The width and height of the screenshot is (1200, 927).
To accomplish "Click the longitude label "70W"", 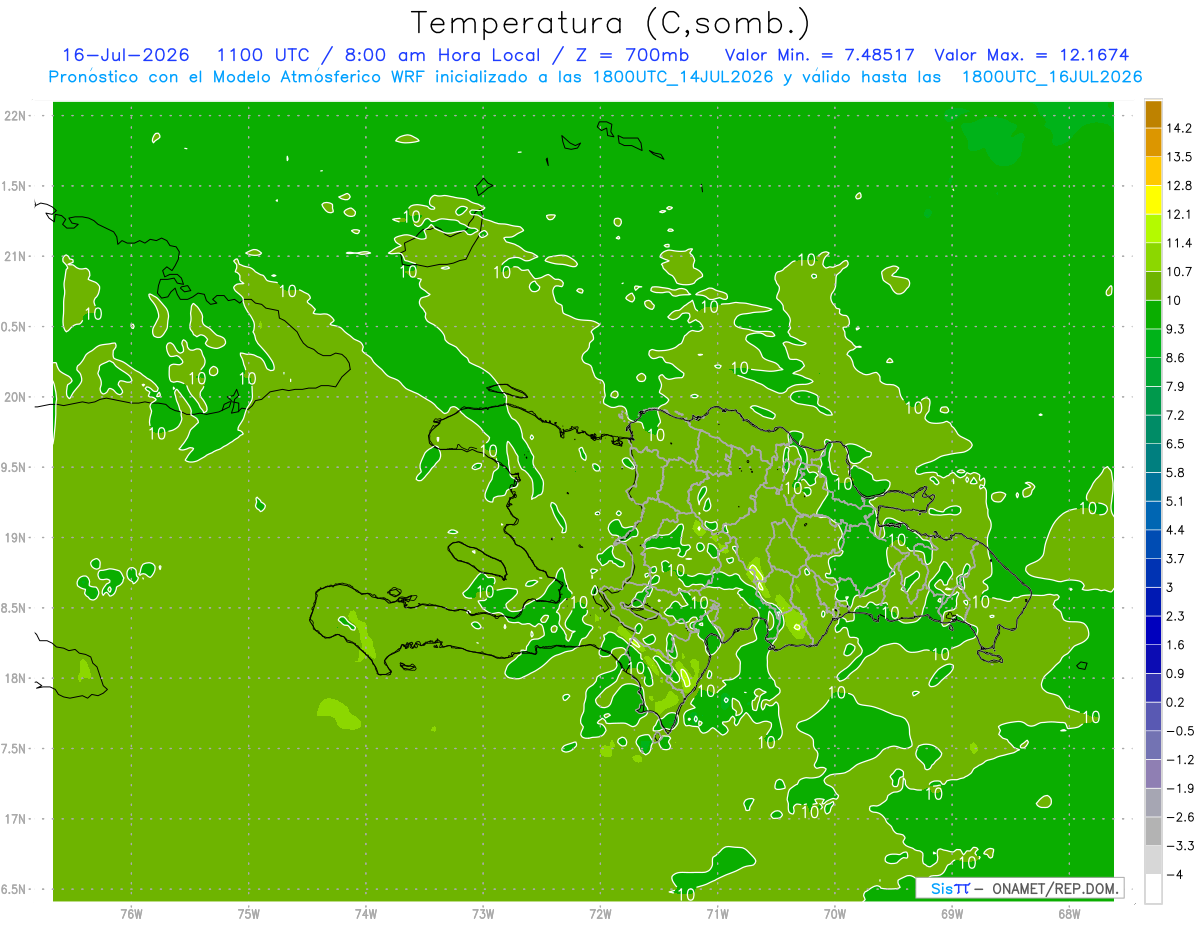I will (x=835, y=914).
